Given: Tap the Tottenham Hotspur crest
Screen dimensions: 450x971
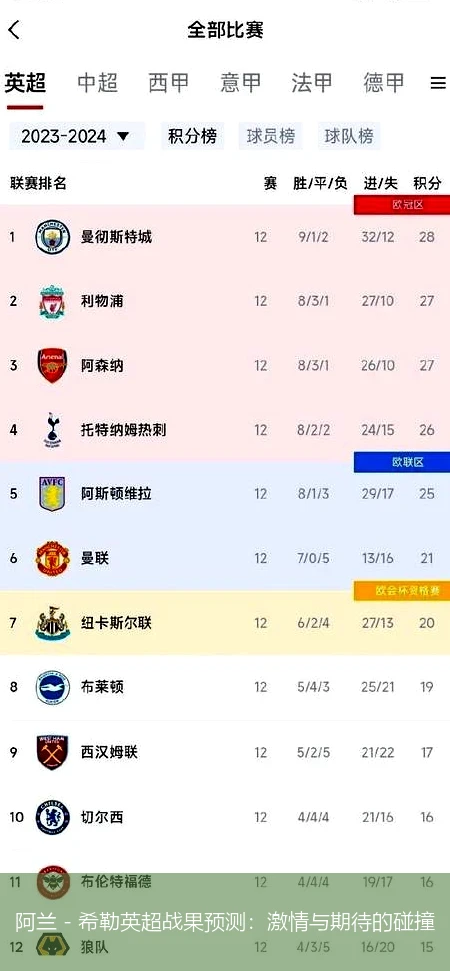Looking at the screenshot, I should click(53, 430).
